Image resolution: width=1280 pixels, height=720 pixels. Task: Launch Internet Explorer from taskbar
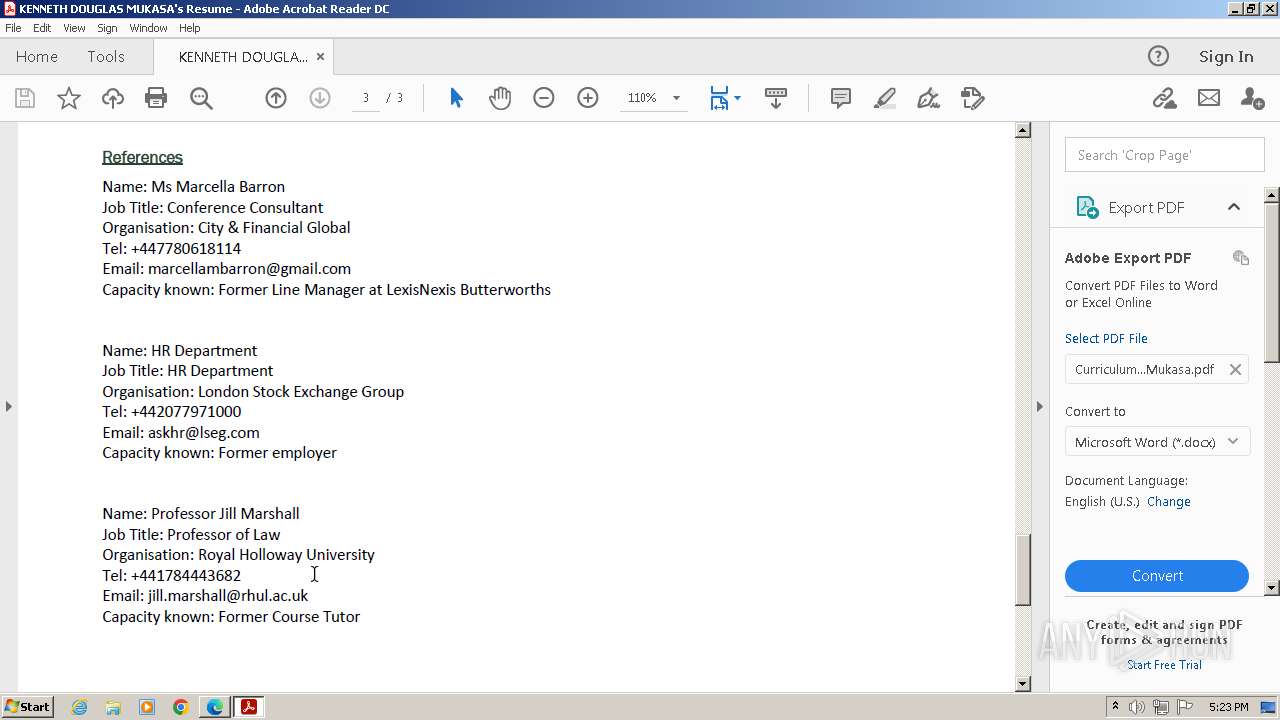79,707
